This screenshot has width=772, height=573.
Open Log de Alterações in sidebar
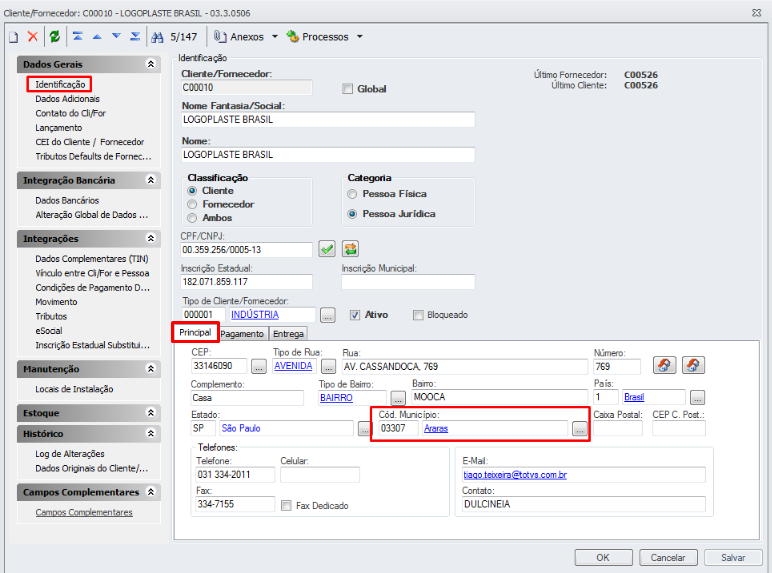point(70,454)
